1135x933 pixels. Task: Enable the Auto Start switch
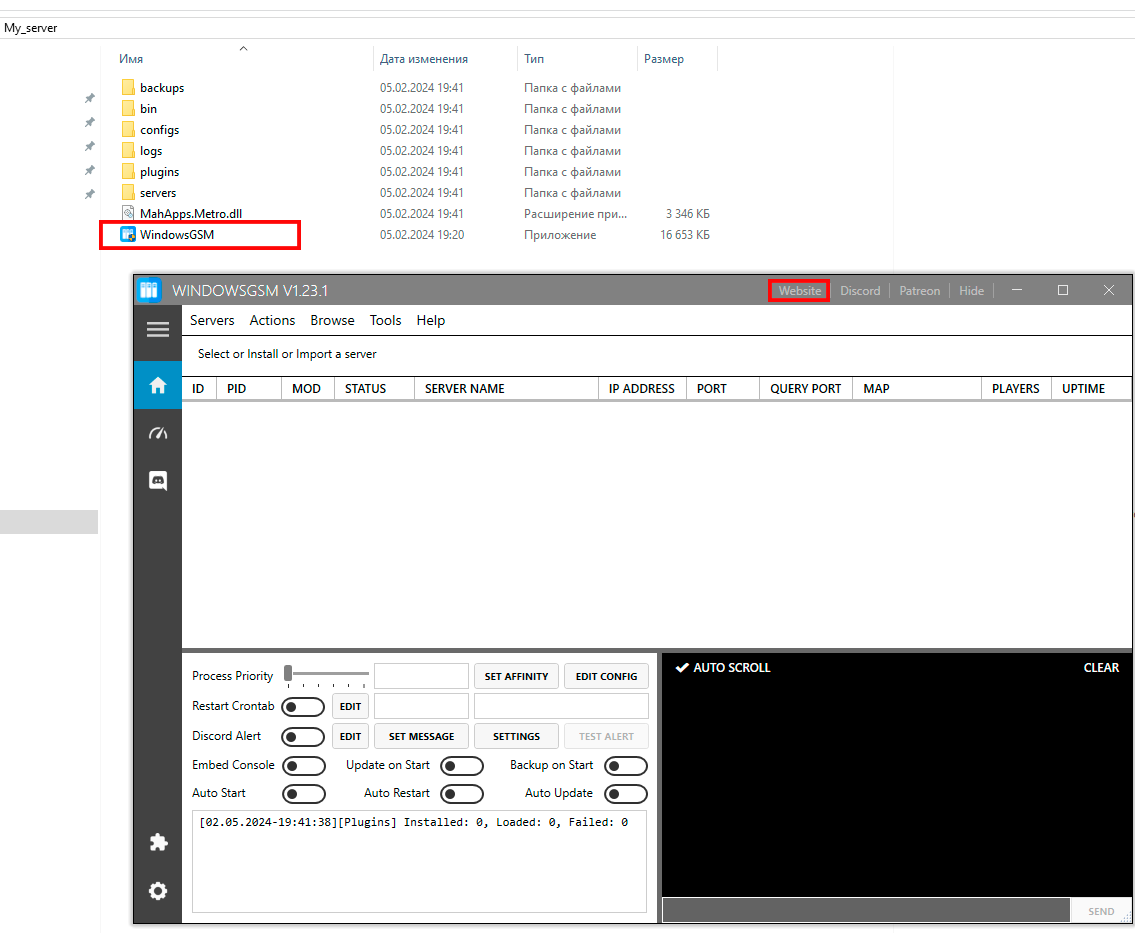pyautogui.click(x=303, y=794)
